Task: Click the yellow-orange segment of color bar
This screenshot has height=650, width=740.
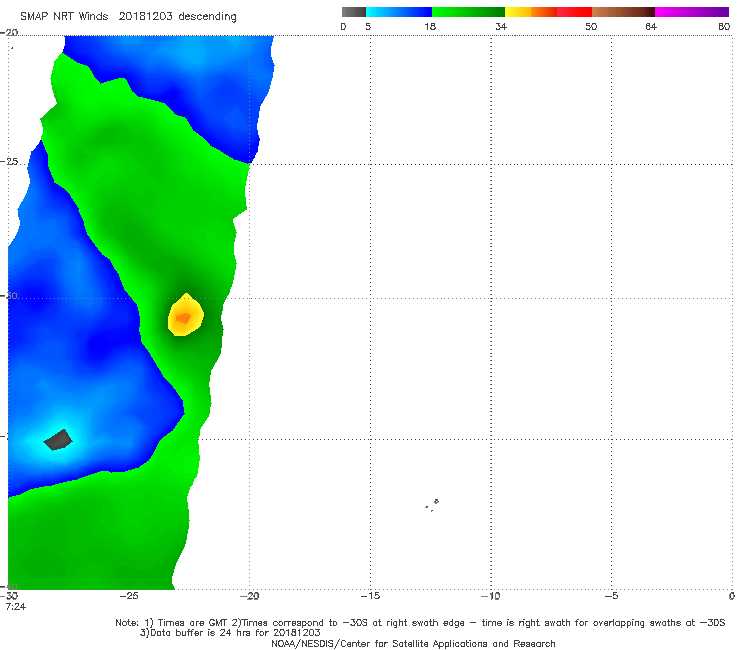Action: tap(530, 12)
